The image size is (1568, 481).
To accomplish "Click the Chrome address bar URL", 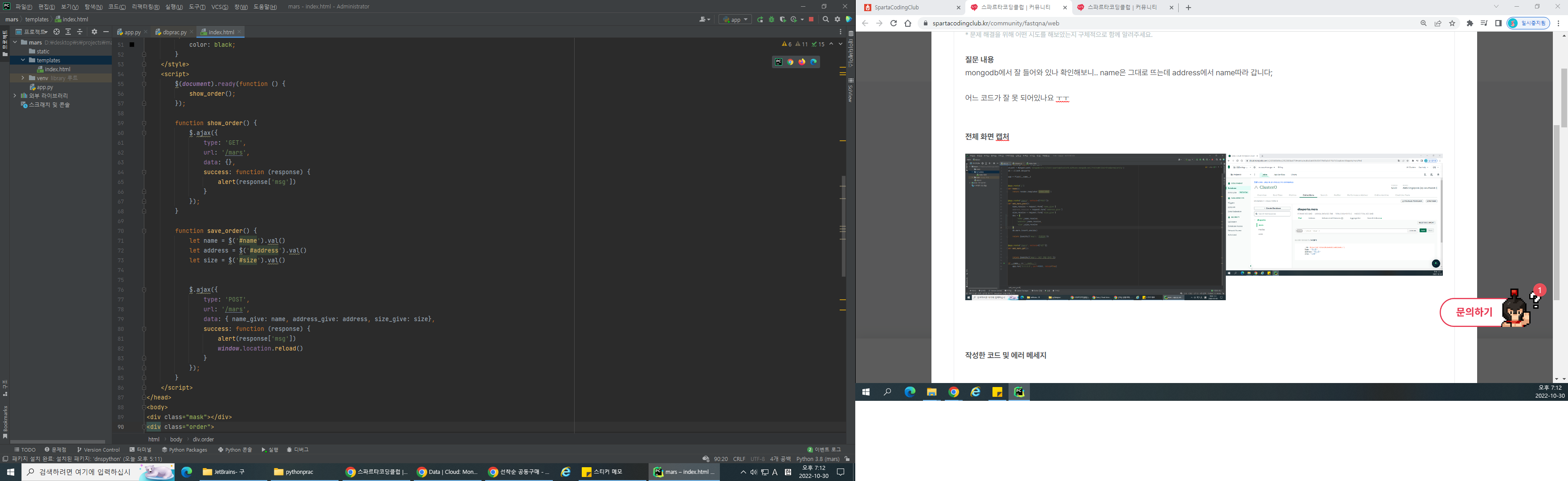I will point(996,23).
